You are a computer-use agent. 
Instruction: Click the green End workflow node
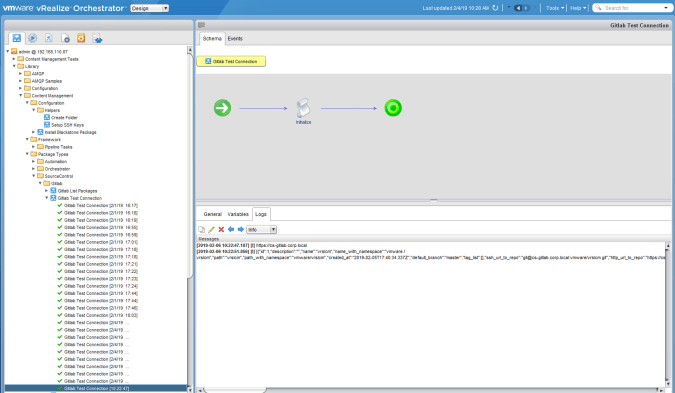[x=393, y=108]
